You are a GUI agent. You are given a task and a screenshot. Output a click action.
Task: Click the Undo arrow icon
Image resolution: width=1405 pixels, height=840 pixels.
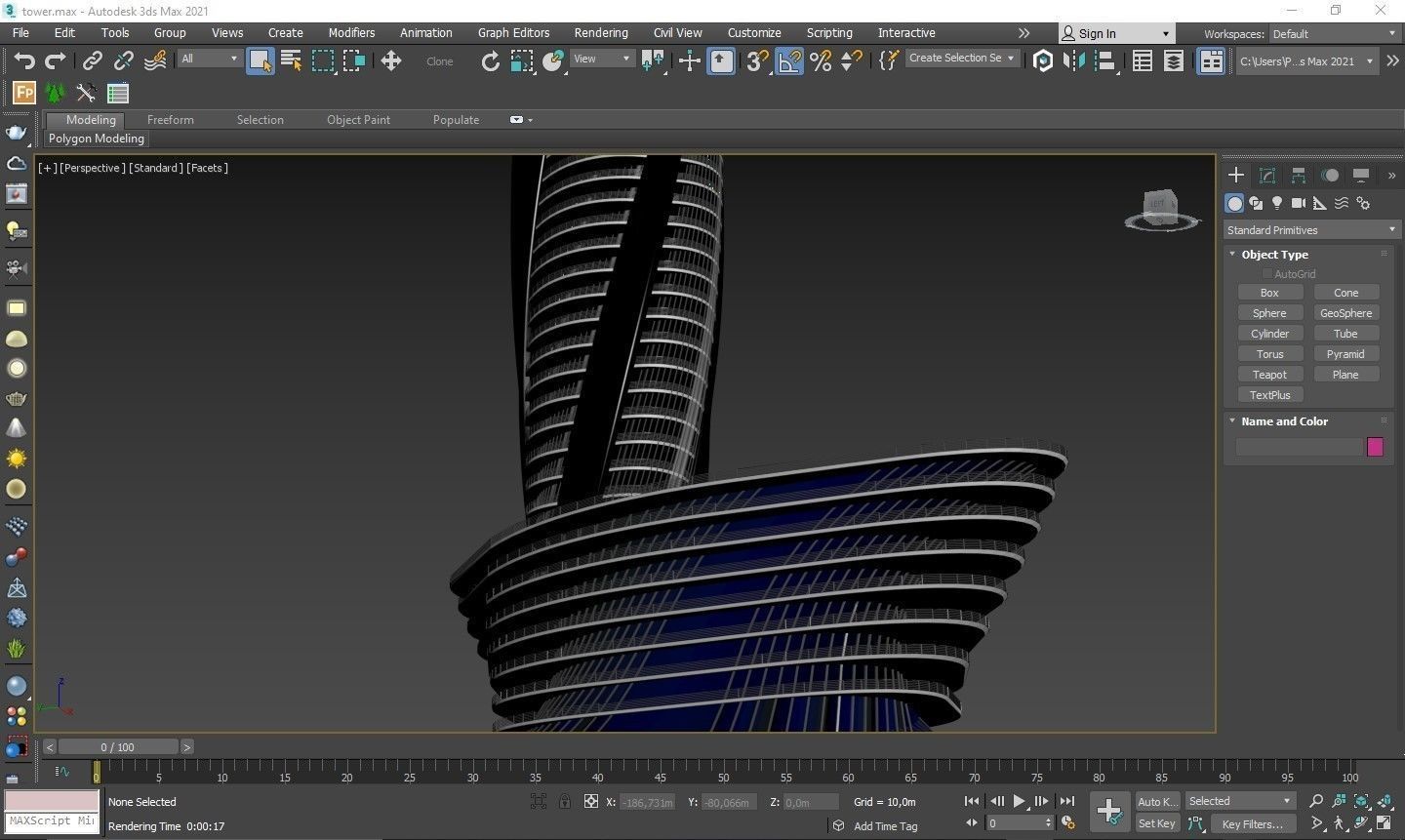(23, 61)
